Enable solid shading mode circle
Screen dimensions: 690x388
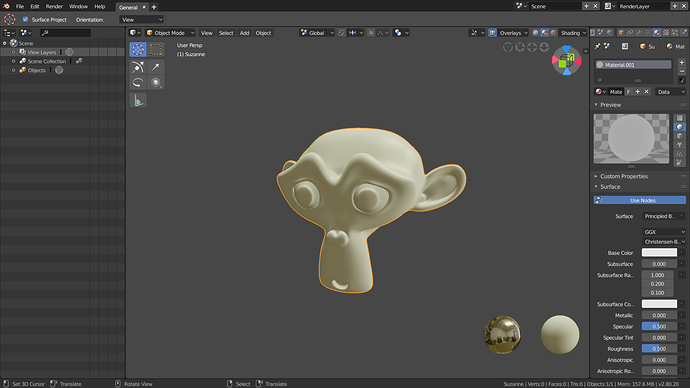(535, 33)
